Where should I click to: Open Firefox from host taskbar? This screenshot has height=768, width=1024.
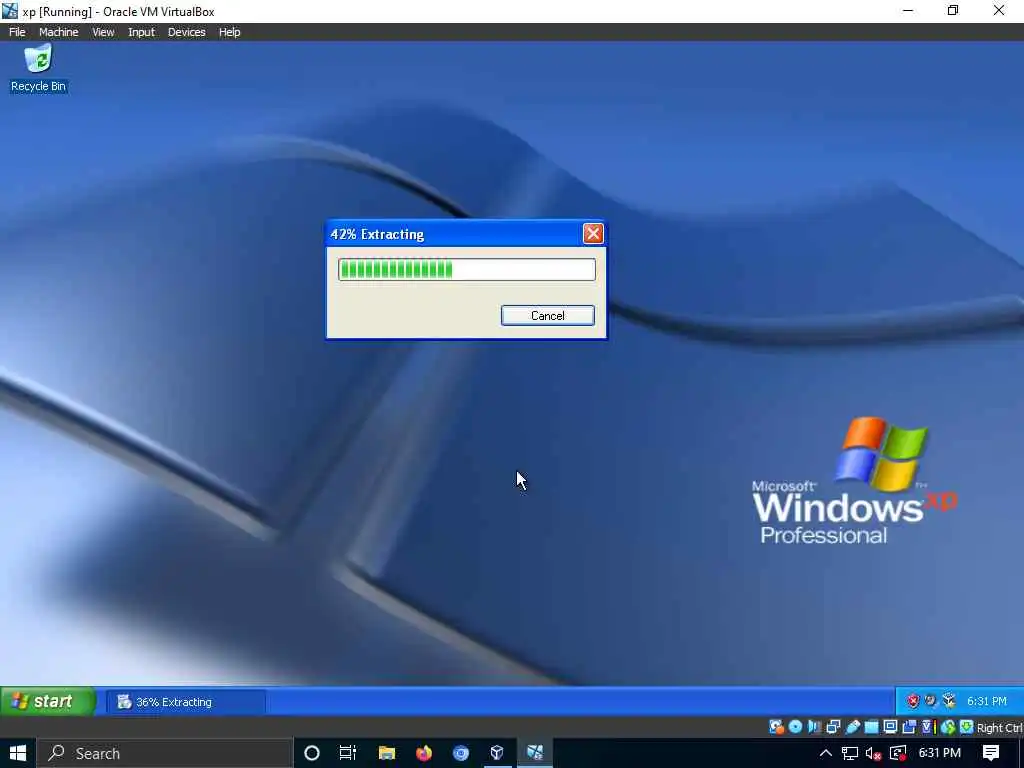424,753
